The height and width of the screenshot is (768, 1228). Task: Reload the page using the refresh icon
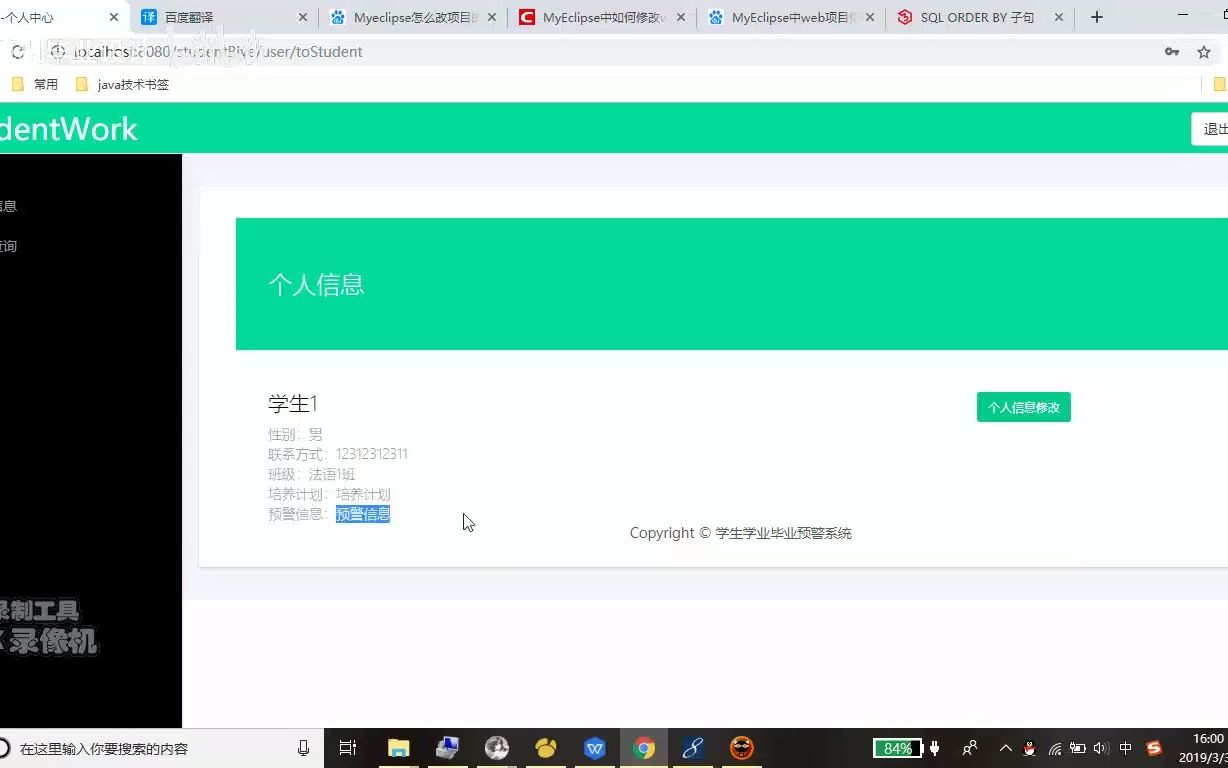point(16,50)
